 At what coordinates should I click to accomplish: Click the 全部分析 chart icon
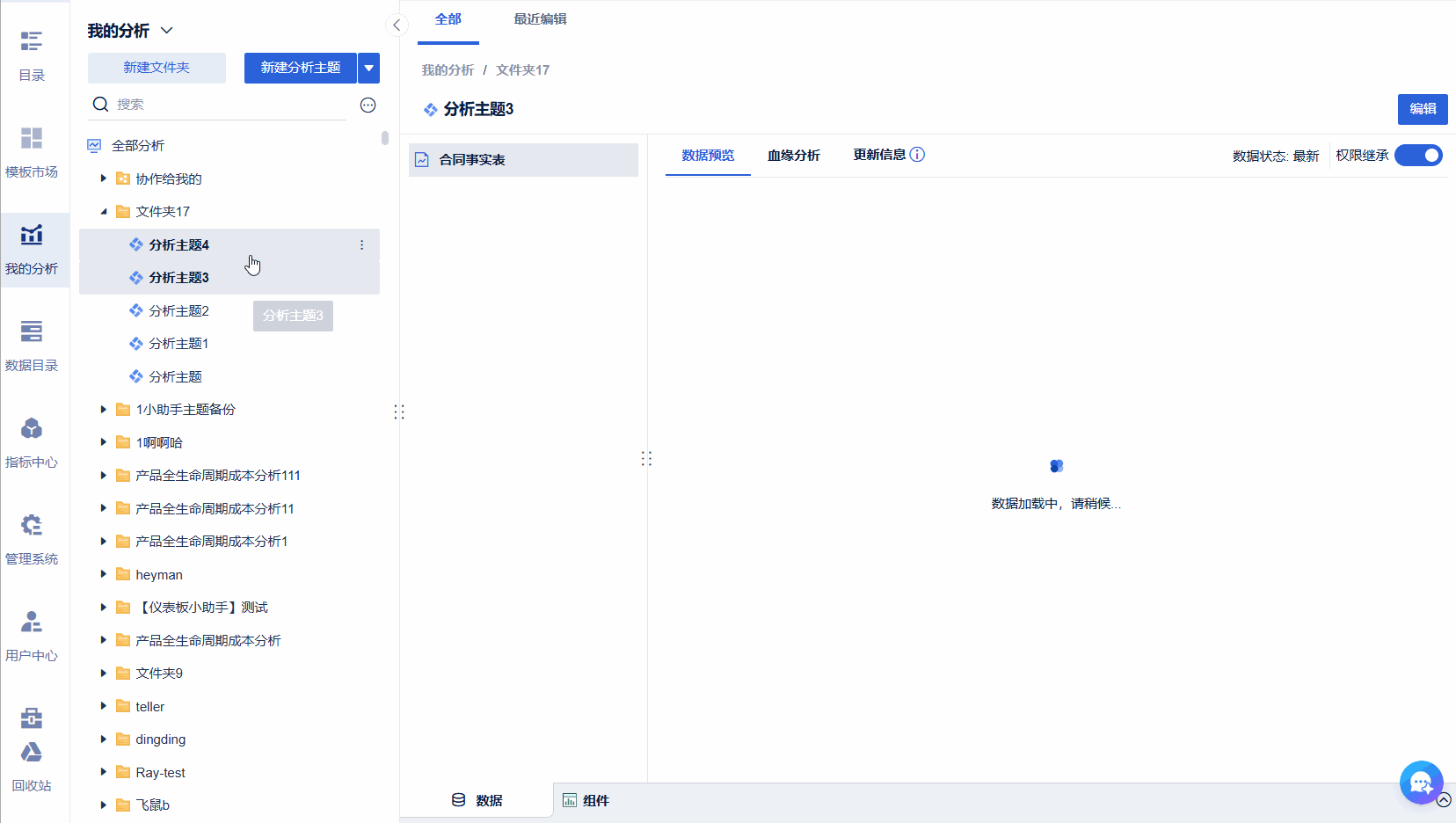(x=94, y=146)
